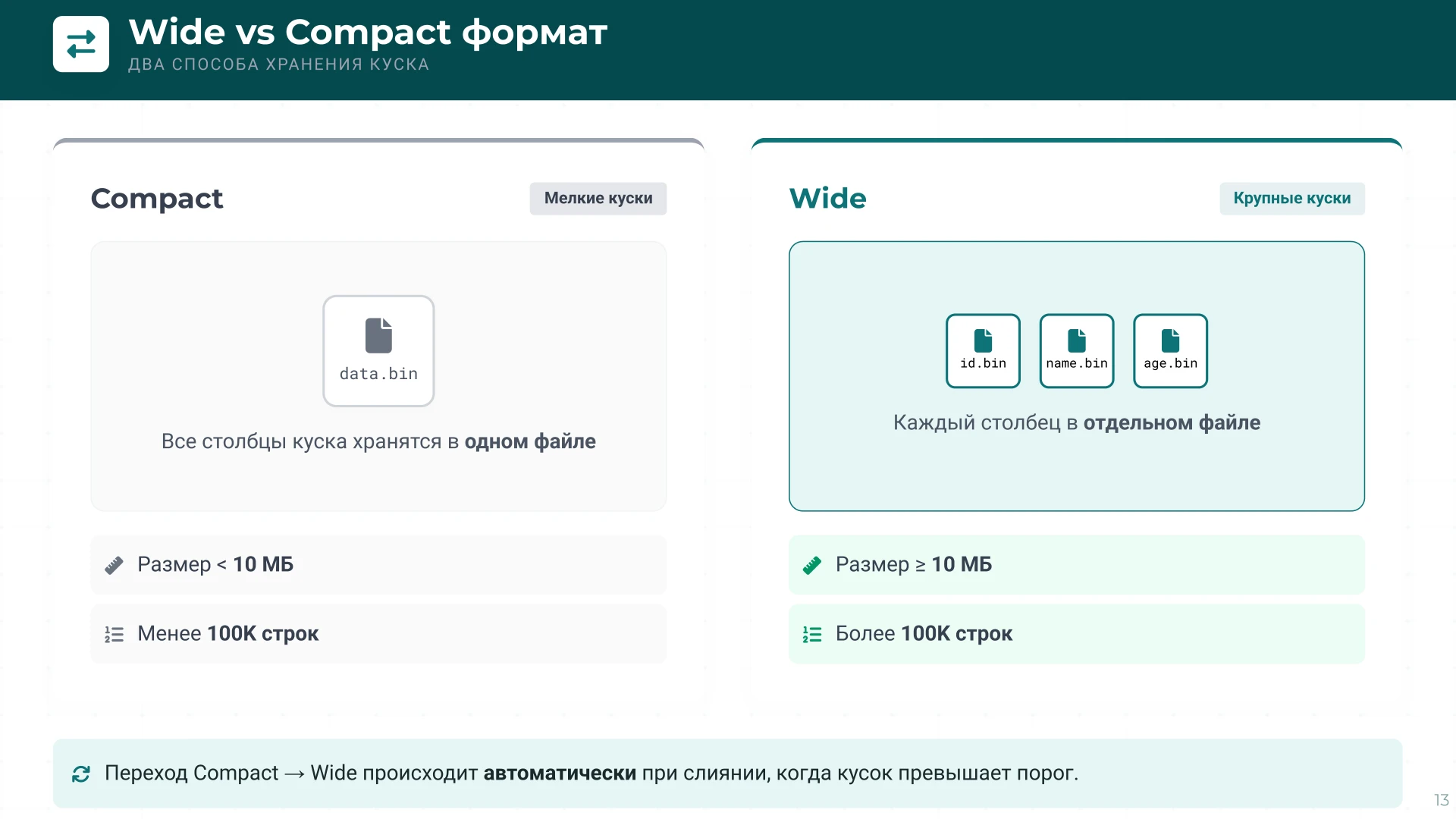Screen dimensions: 1456x819
Task: Click text Все столбцы куска хранятся в одном файле
Action: pos(378,441)
